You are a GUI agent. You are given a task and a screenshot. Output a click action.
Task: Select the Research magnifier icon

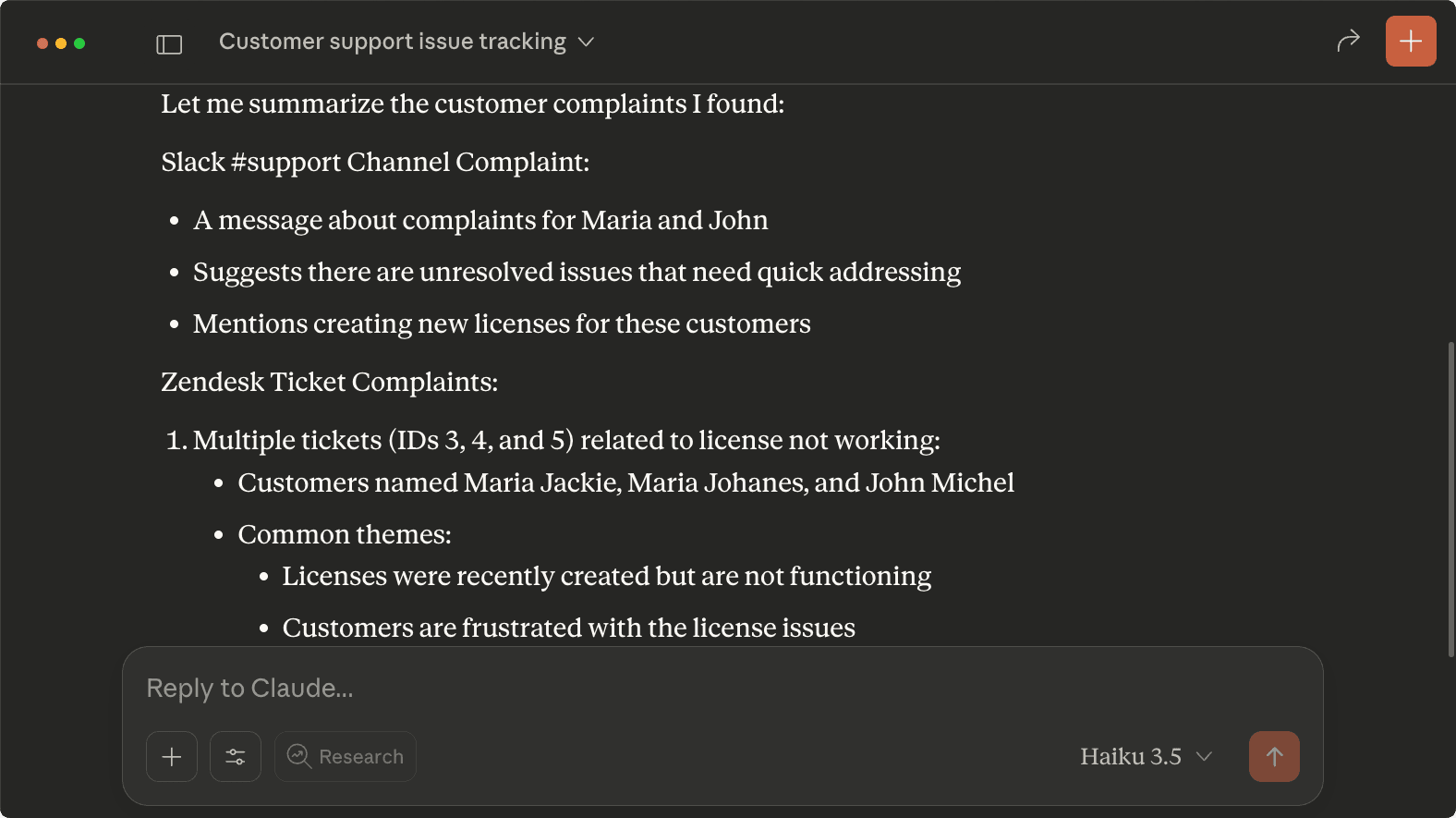pos(297,756)
